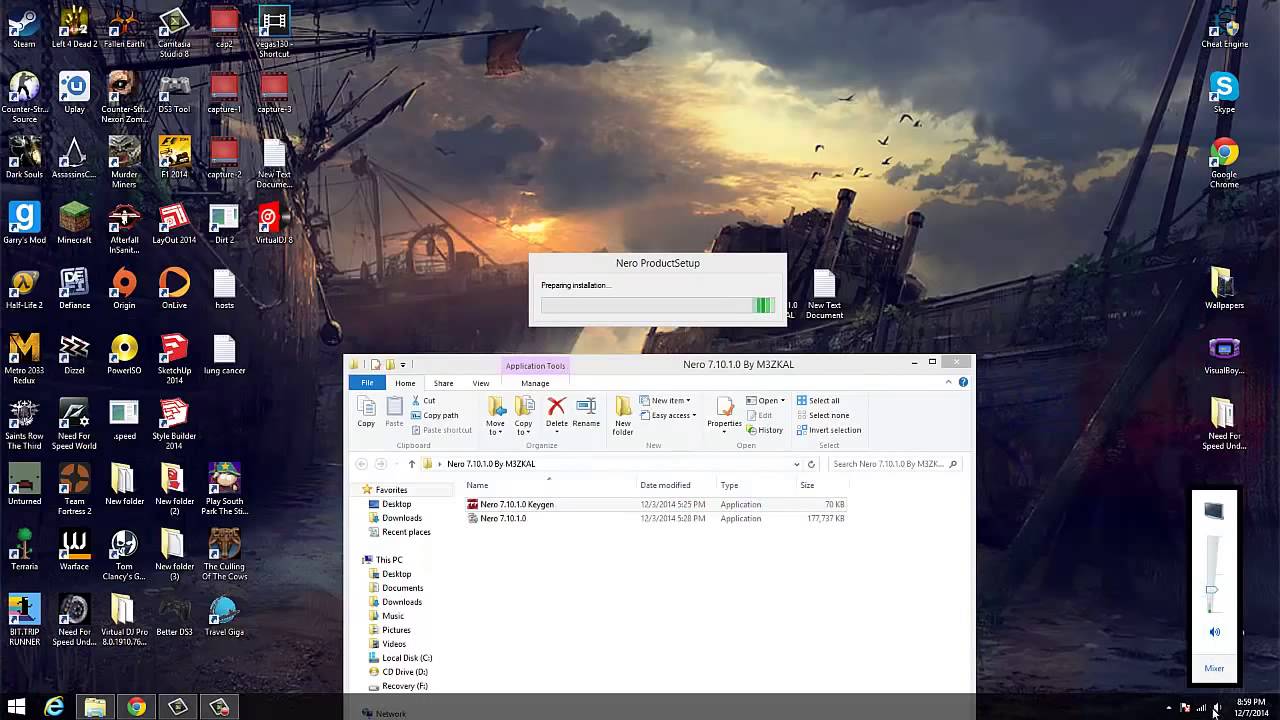
Task: Switch to the View ribbon tab
Action: [481, 383]
